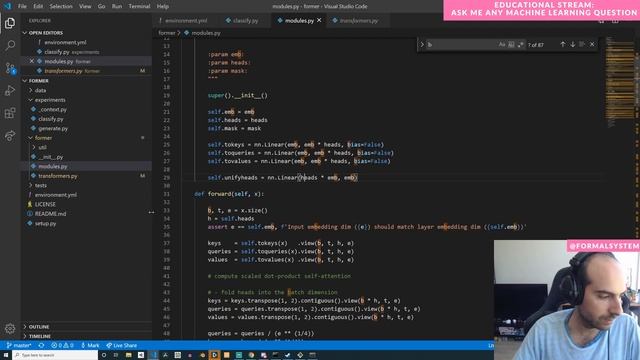Open the Source Control view
640x360 pixels.
point(10,68)
